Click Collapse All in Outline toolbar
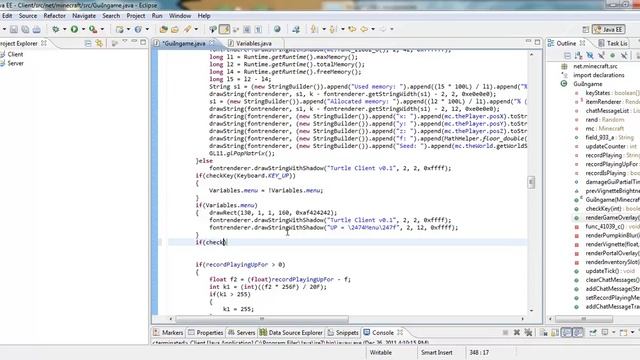The image size is (640, 360). coord(567,55)
